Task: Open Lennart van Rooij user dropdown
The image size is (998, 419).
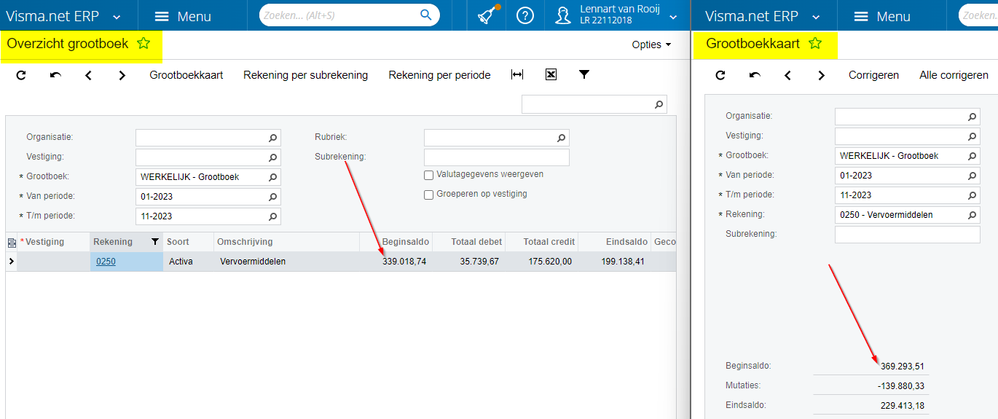Action: point(673,16)
